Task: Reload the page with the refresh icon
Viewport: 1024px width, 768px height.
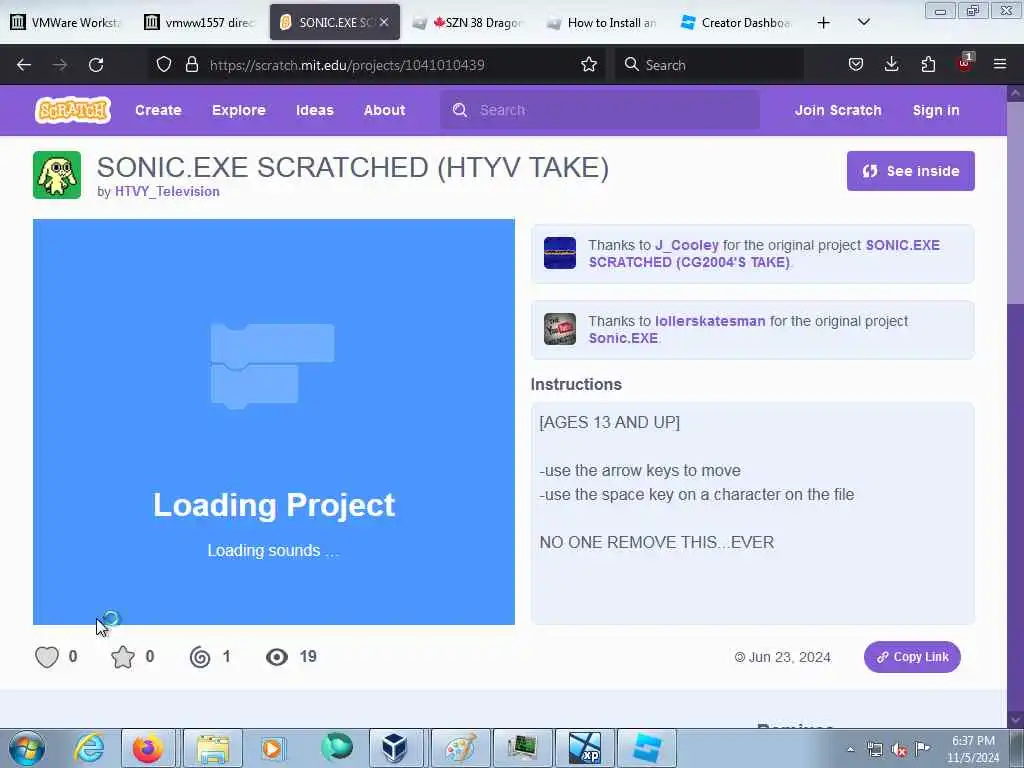Action: click(96, 65)
